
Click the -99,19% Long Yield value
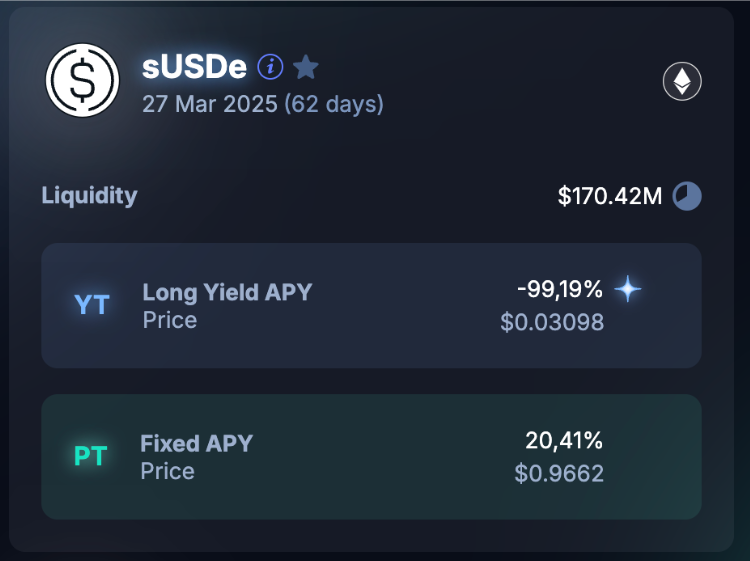[560, 289]
